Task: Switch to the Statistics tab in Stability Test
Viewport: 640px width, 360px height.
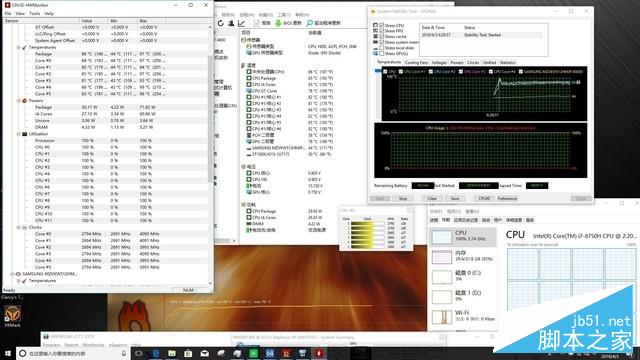Action: (507, 62)
